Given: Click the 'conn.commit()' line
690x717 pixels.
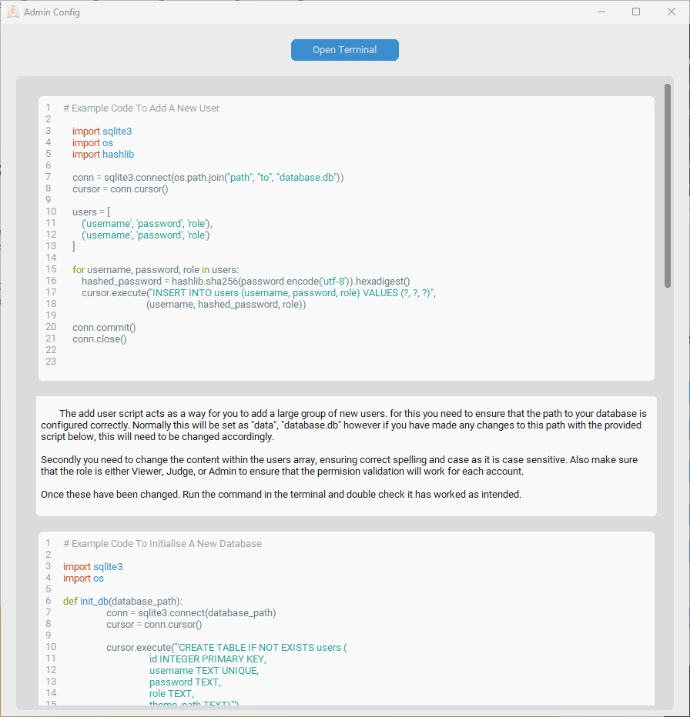Looking at the screenshot, I should tap(104, 327).
